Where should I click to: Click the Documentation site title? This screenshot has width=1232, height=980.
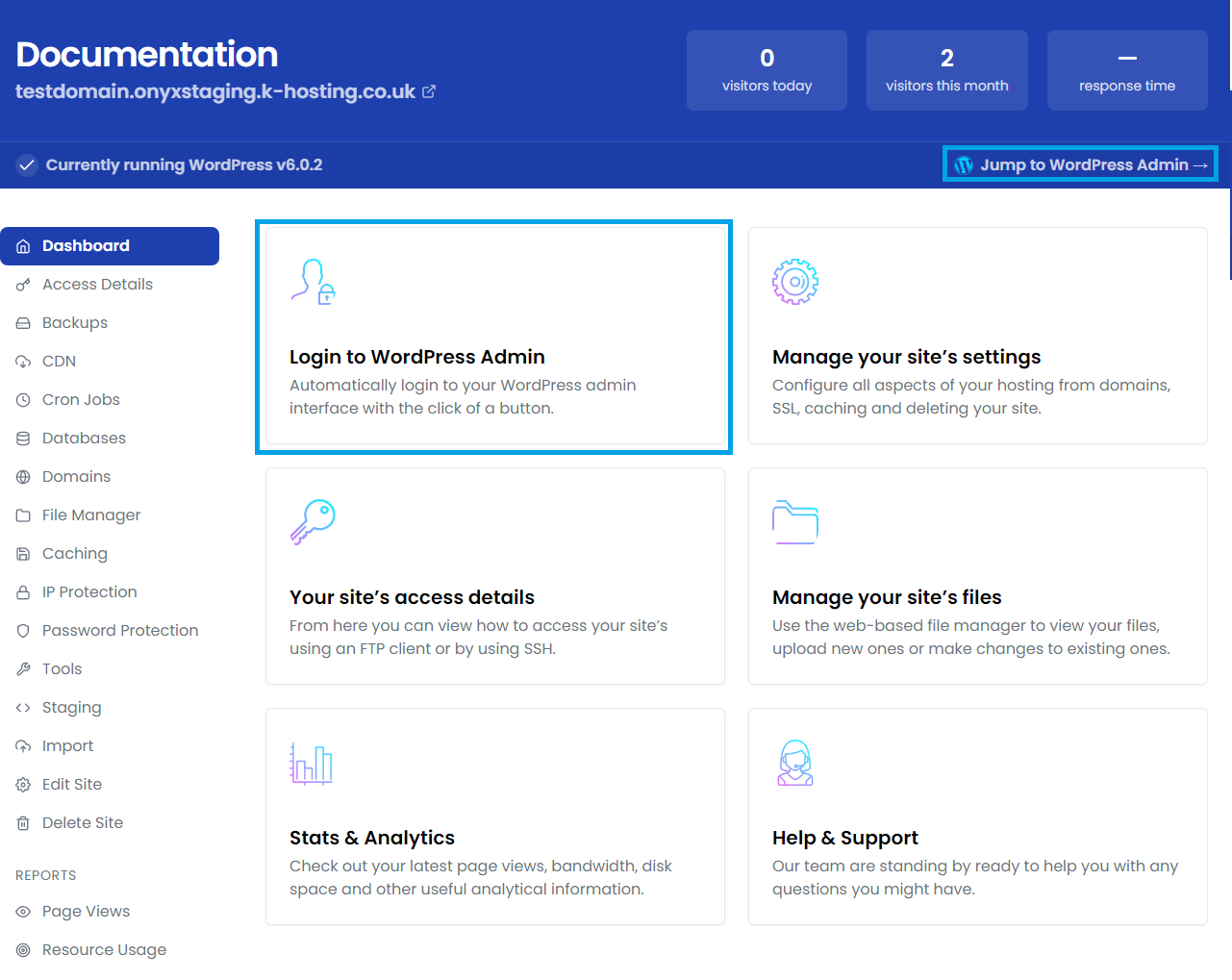point(147,55)
